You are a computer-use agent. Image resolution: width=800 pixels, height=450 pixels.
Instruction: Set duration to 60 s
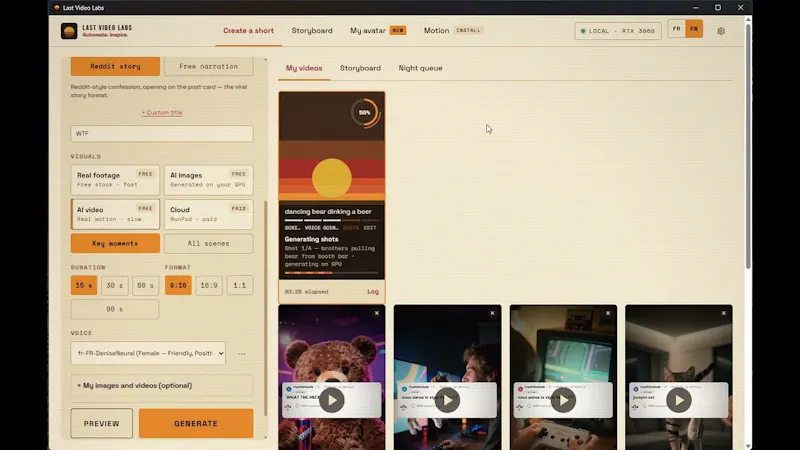click(145, 285)
